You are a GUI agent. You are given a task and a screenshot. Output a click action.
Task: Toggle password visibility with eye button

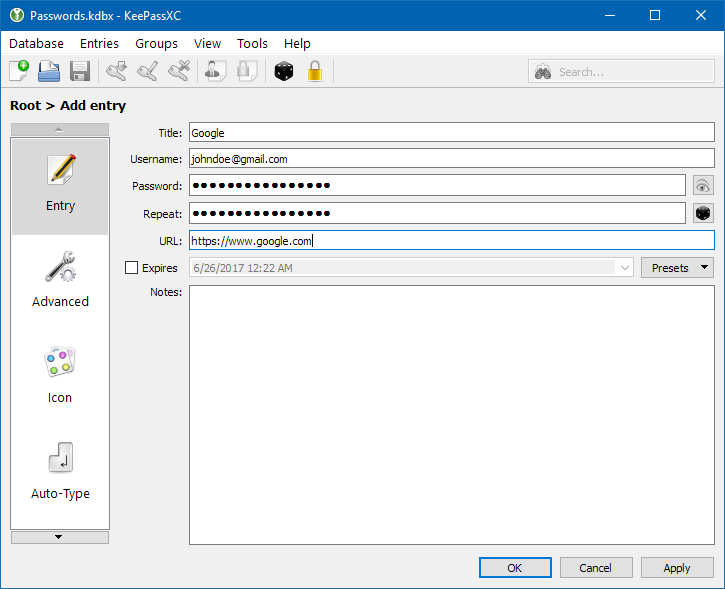(704, 185)
